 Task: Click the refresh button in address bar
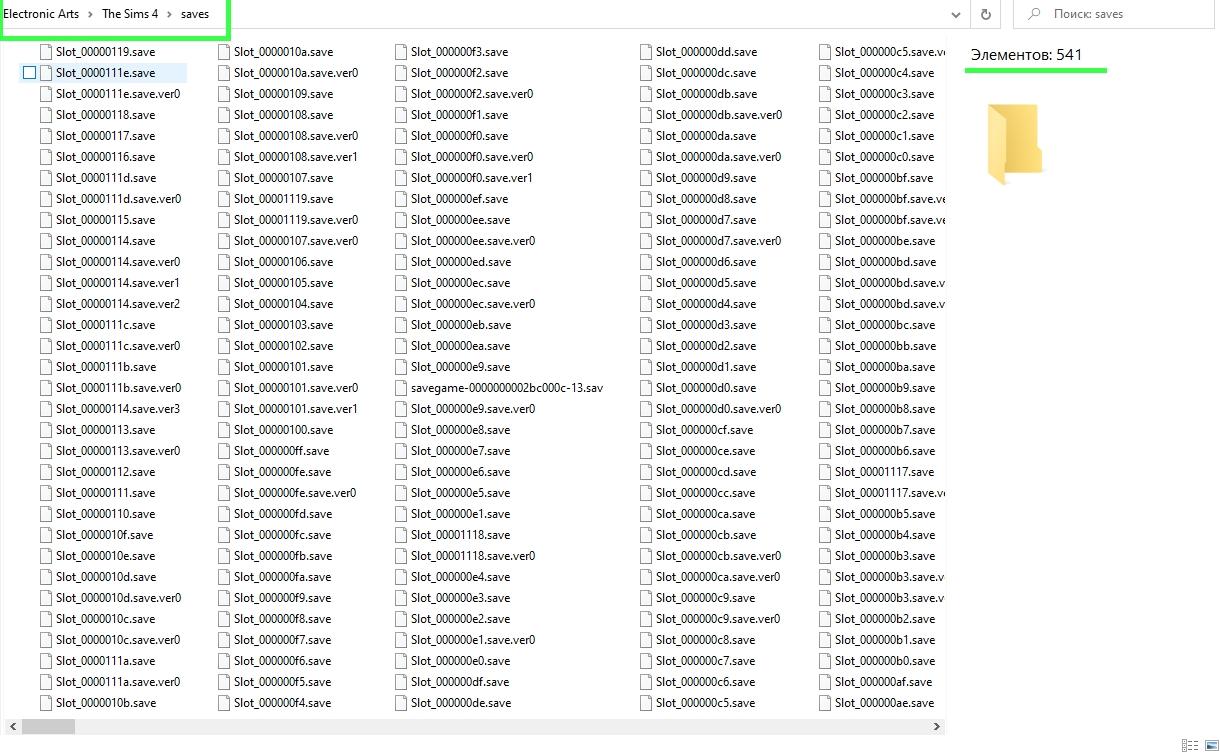(986, 14)
